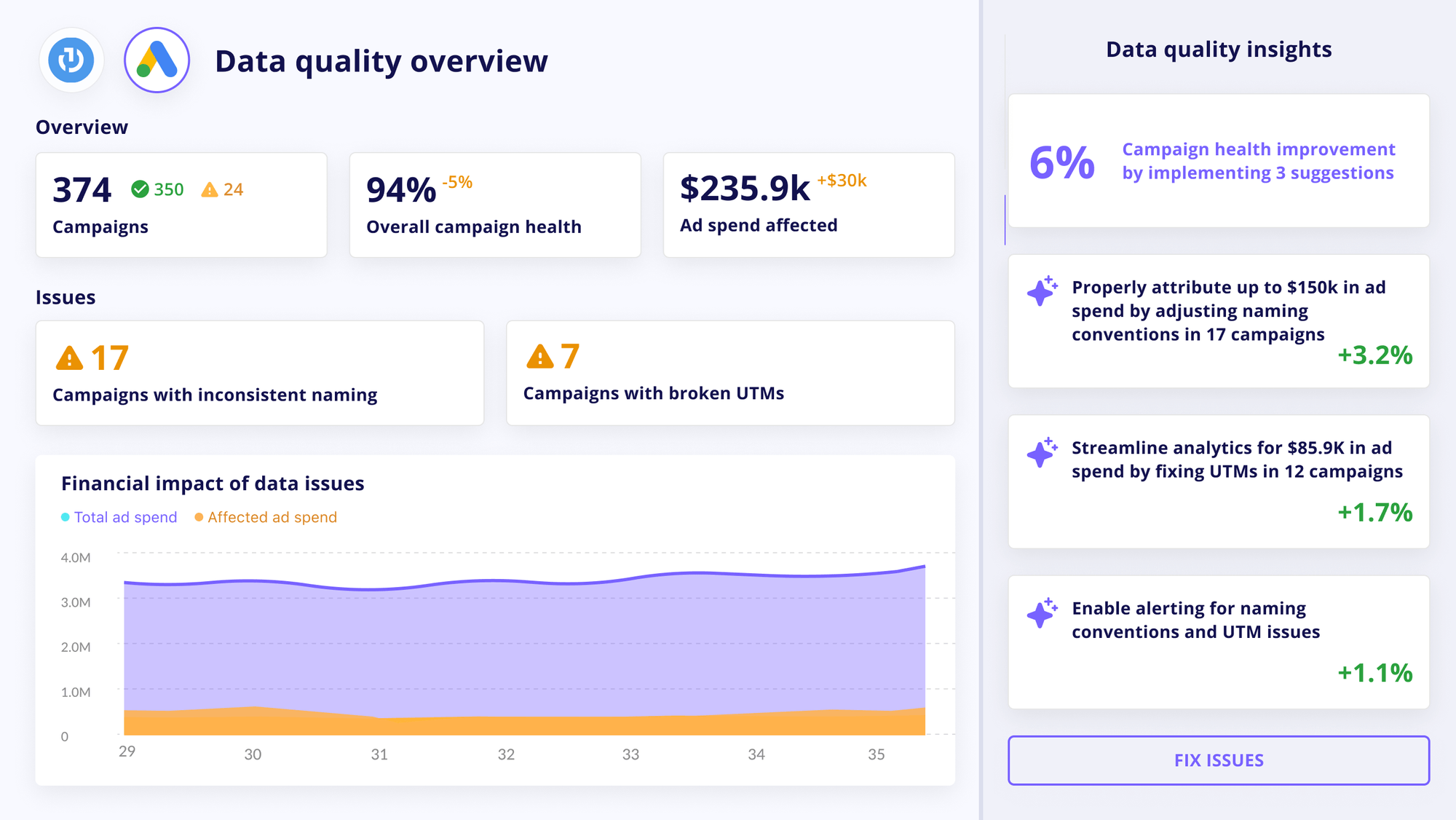Select the sparkle icon on the naming conventions suggestion

1041,291
